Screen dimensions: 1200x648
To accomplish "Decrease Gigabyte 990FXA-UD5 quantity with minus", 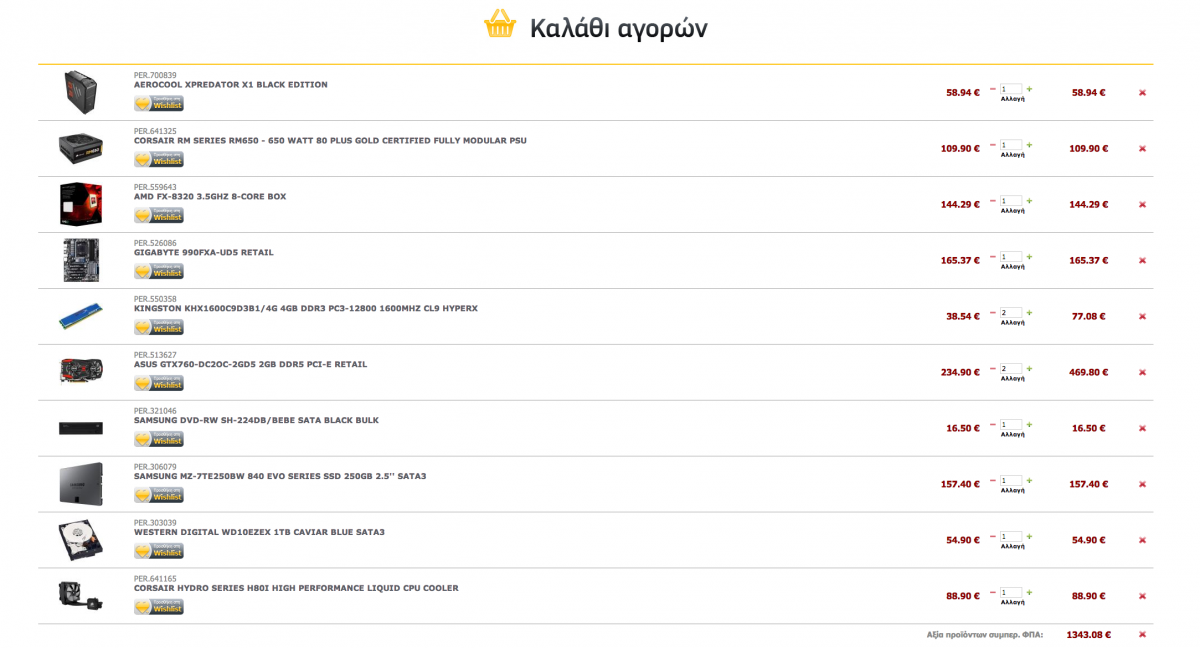I will (x=993, y=257).
